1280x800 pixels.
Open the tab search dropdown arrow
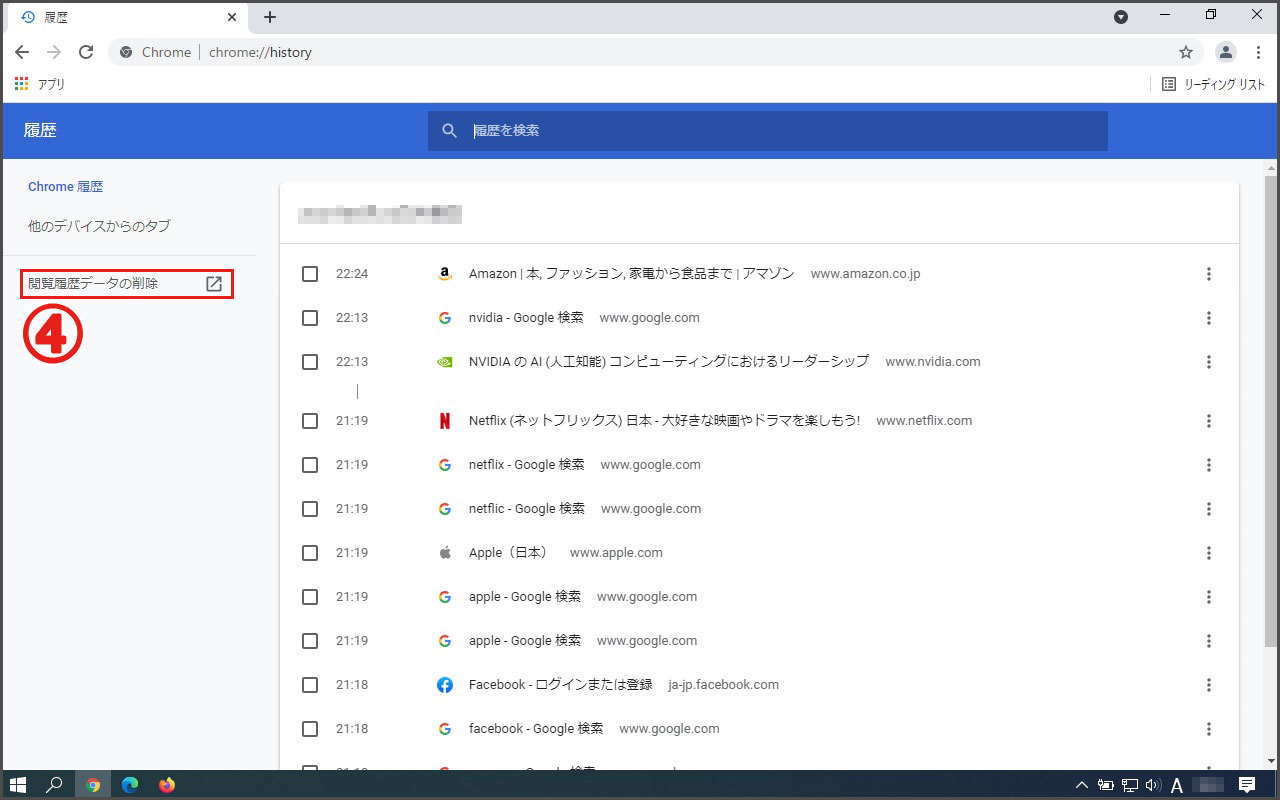(1121, 17)
